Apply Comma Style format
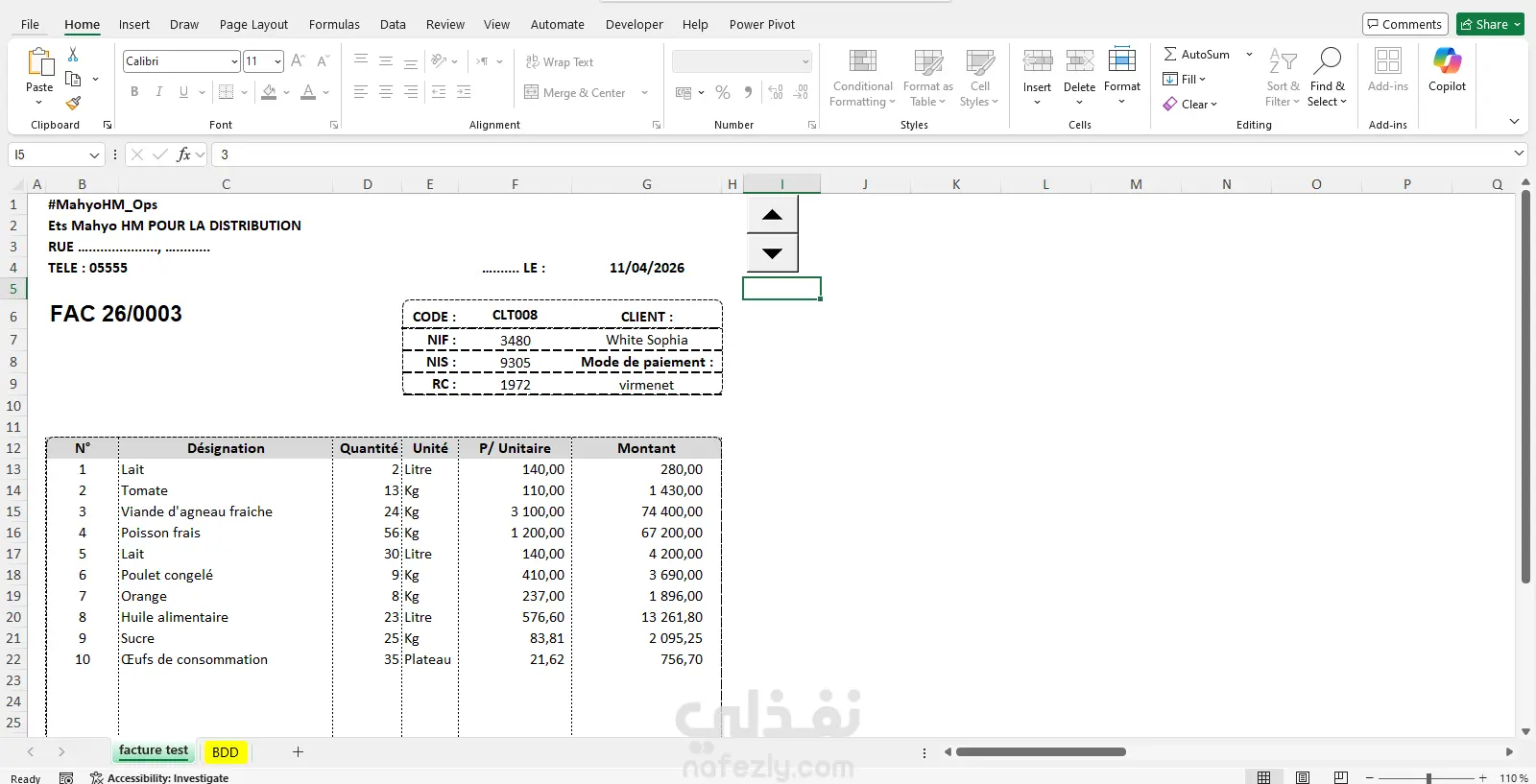 [748, 92]
